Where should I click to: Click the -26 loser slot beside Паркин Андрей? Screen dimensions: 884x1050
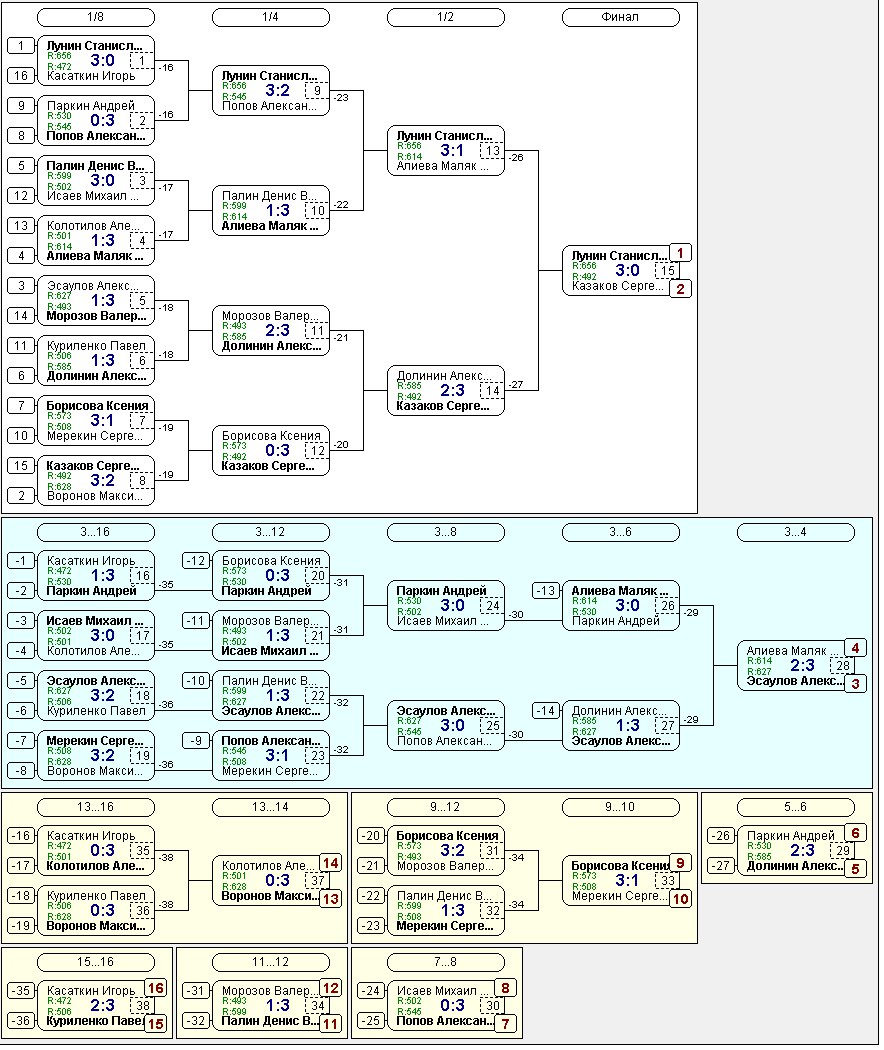721,836
